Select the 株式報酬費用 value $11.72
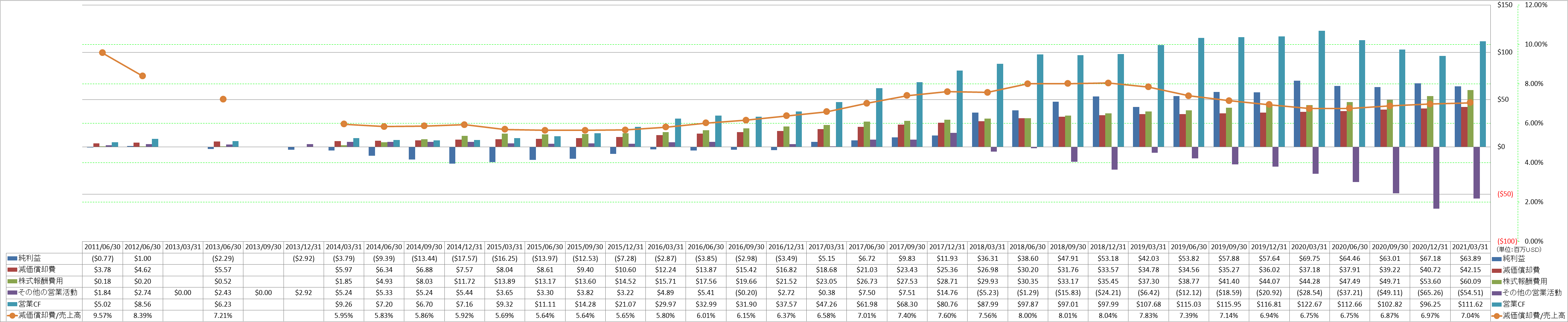1568x322 pixels. [464, 281]
